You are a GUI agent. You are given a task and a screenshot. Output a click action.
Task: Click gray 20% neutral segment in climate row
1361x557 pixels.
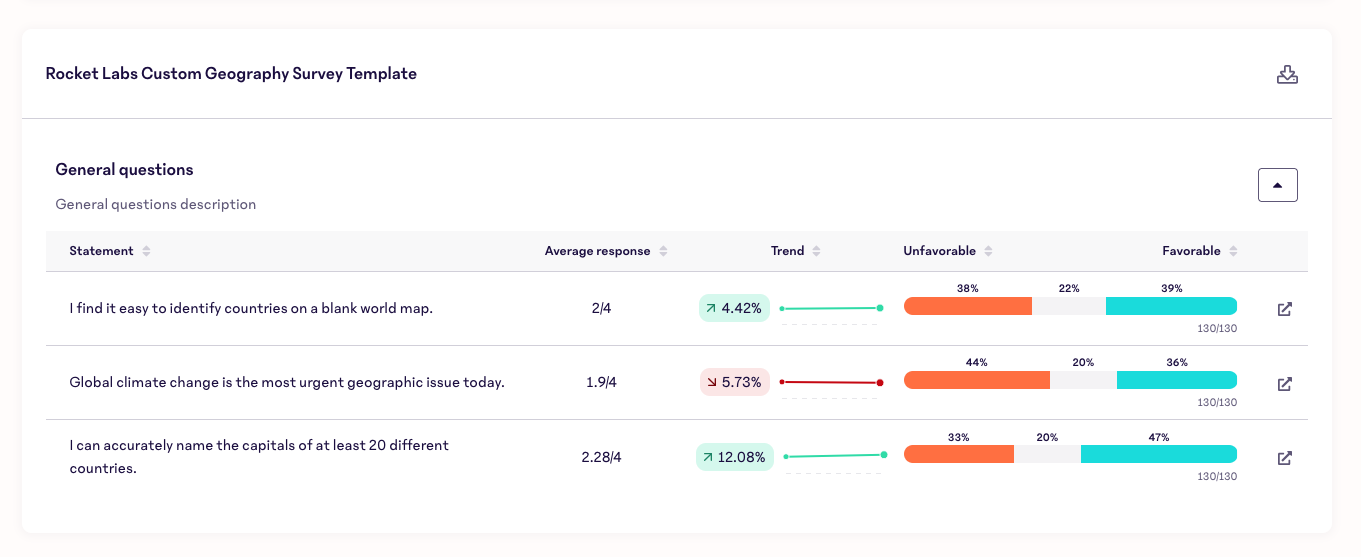tap(1083, 380)
